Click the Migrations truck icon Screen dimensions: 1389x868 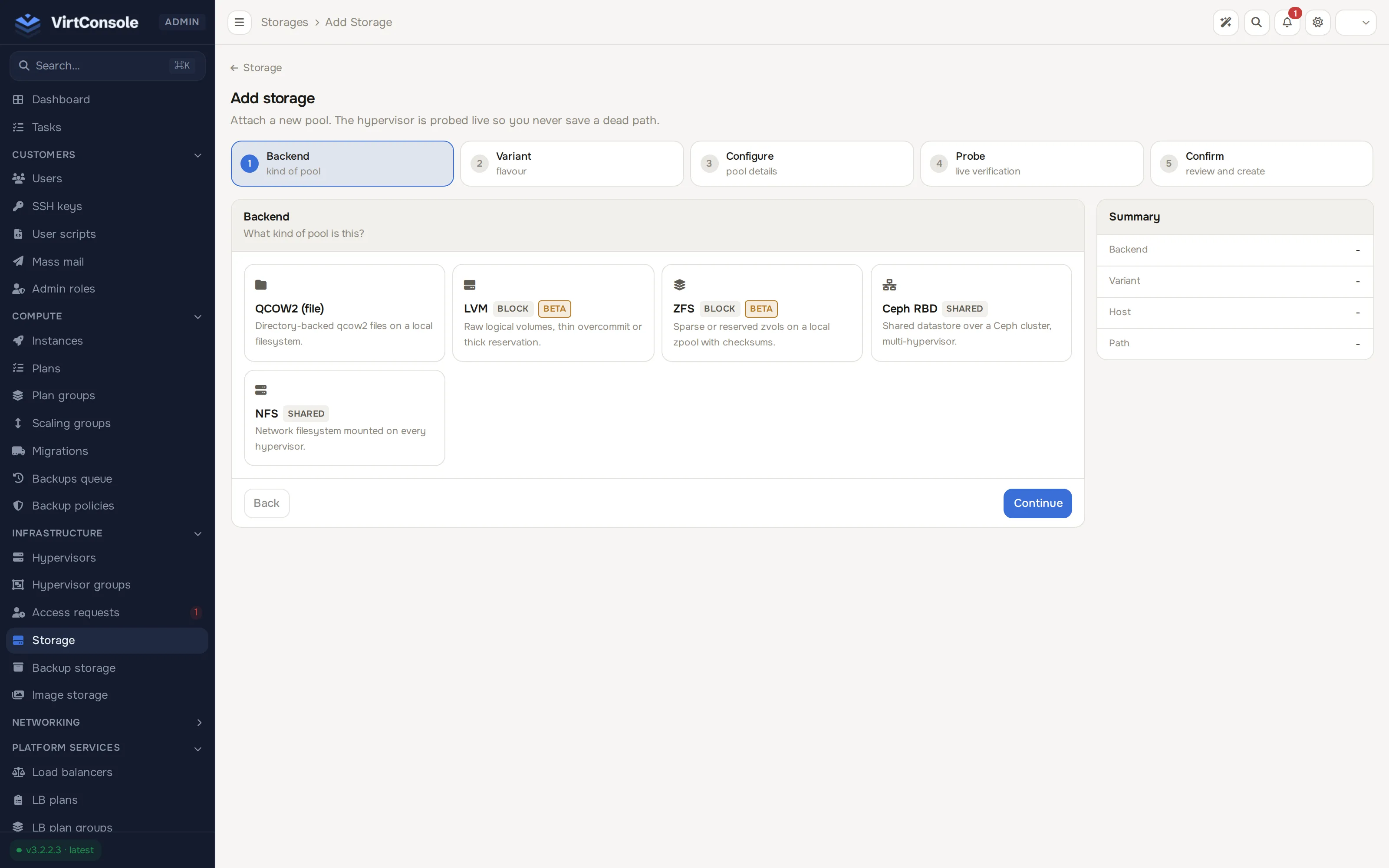18,450
